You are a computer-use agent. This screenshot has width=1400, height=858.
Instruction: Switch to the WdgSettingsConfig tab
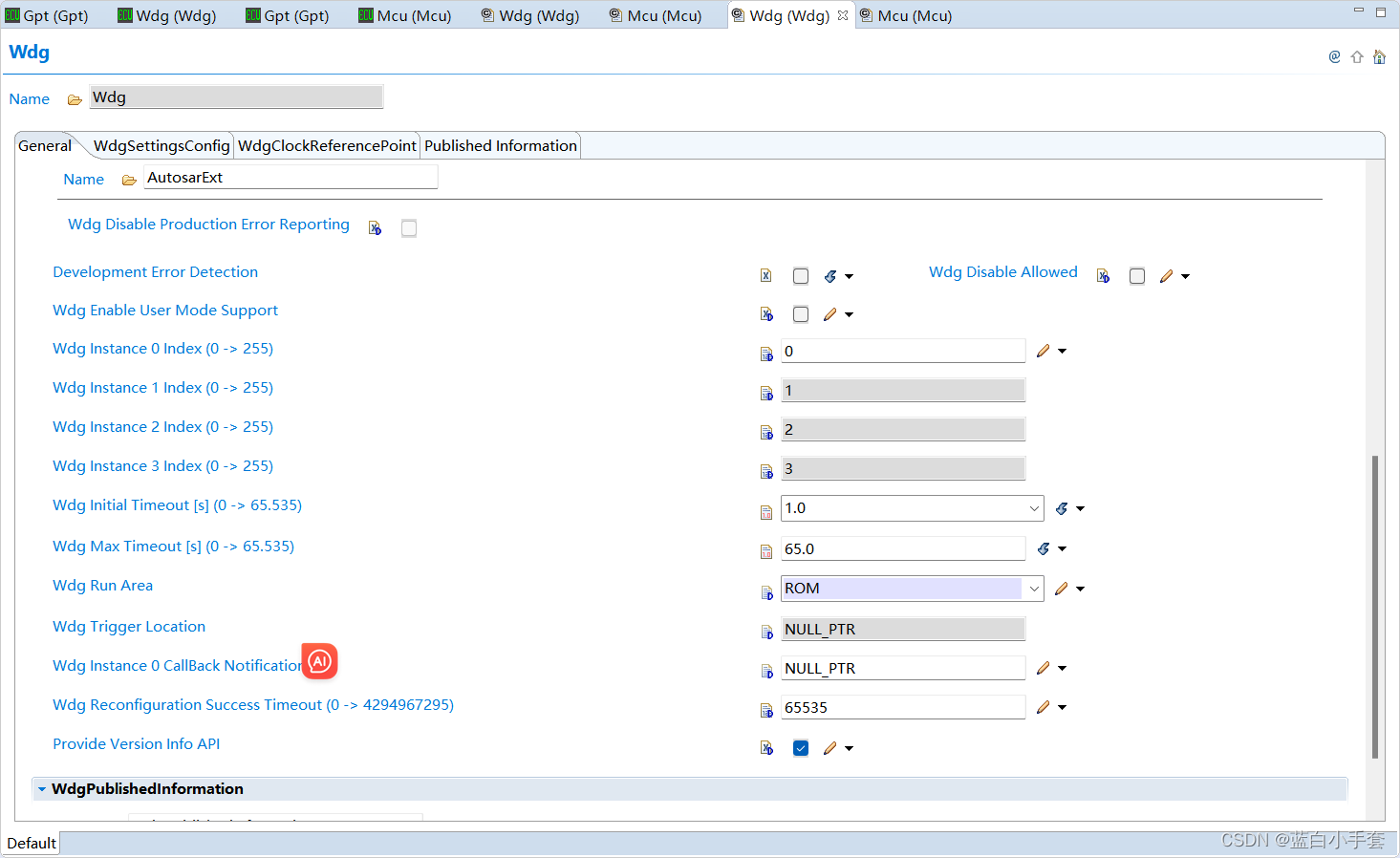point(162,145)
